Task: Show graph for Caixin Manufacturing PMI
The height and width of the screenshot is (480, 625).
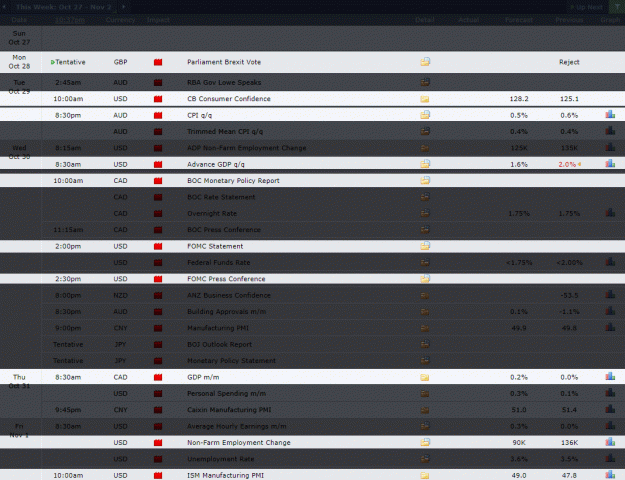Action: point(610,409)
